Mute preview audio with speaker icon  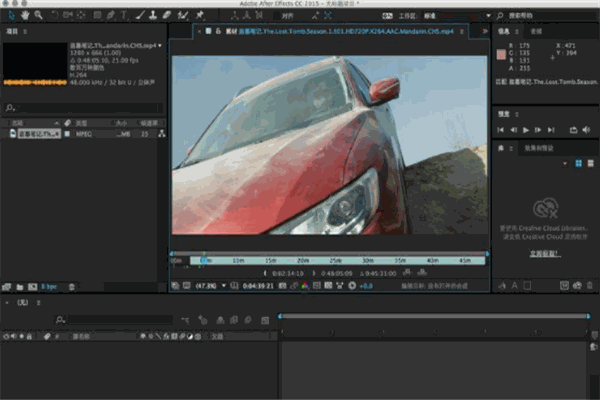tap(586, 130)
